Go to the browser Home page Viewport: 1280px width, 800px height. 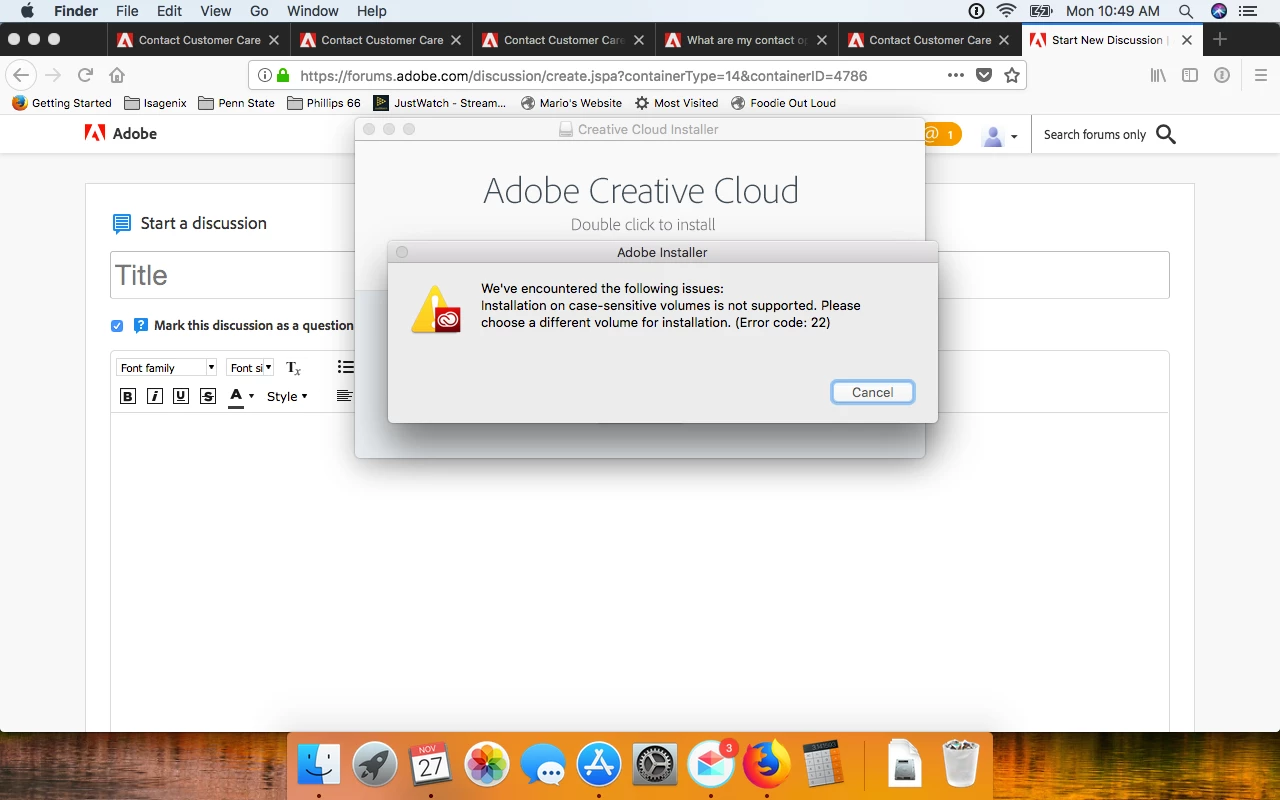117,75
